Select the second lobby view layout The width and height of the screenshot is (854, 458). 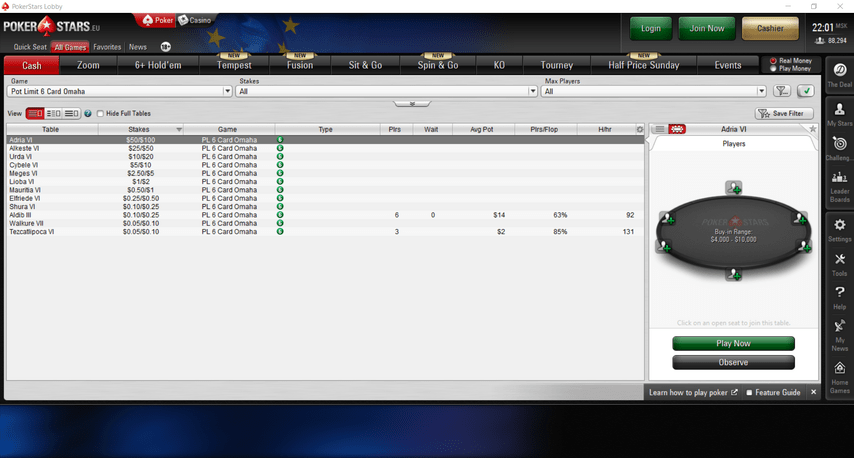click(x=53, y=113)
